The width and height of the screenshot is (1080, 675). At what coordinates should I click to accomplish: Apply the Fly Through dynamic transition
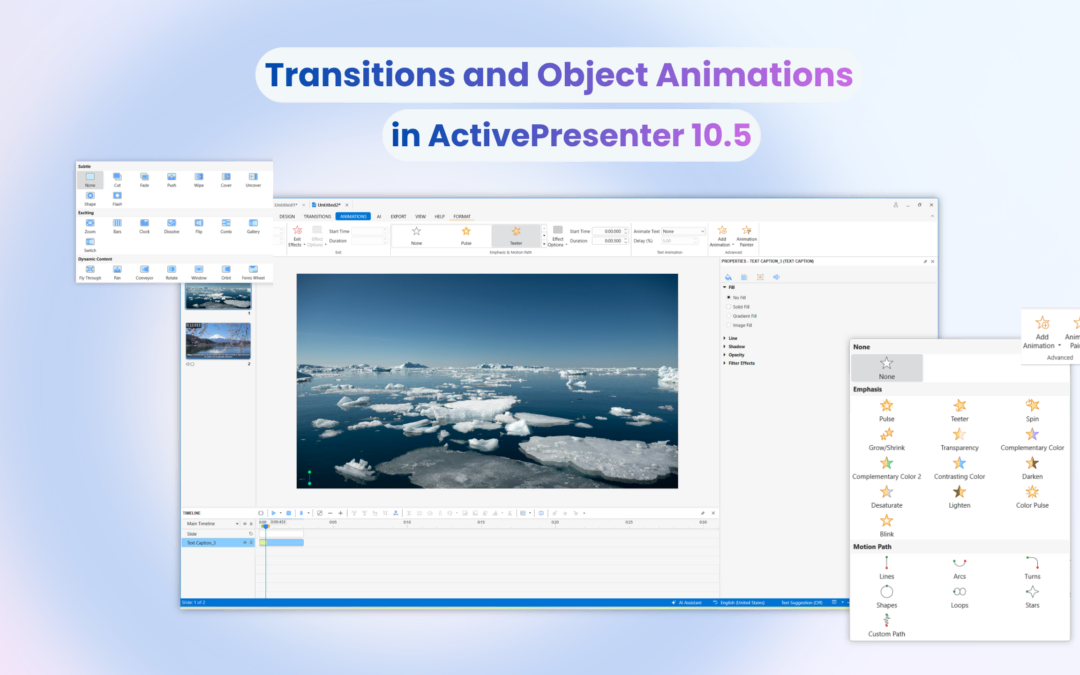click(90, 273)
